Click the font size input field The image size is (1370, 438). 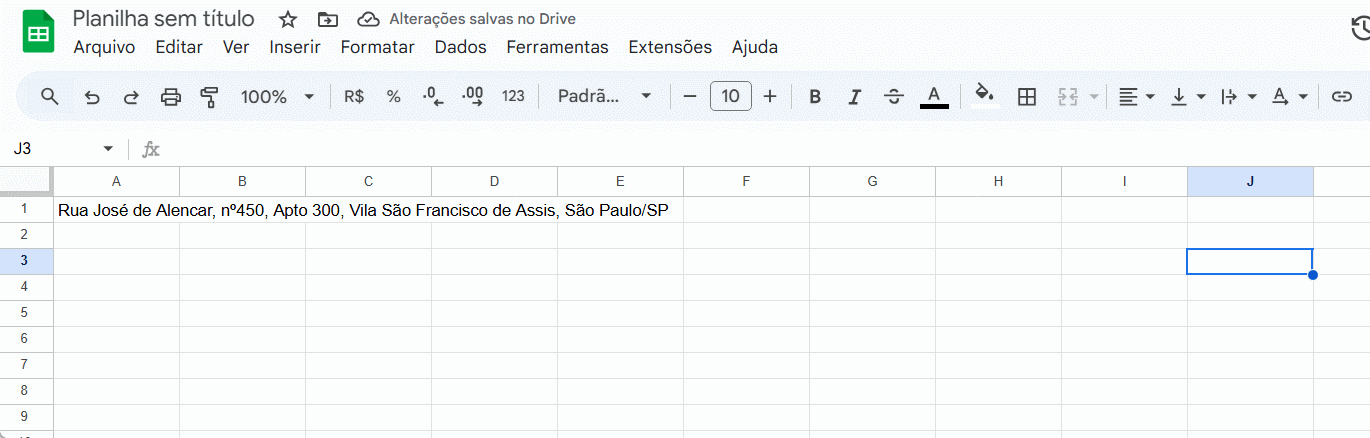pos(730,97)
